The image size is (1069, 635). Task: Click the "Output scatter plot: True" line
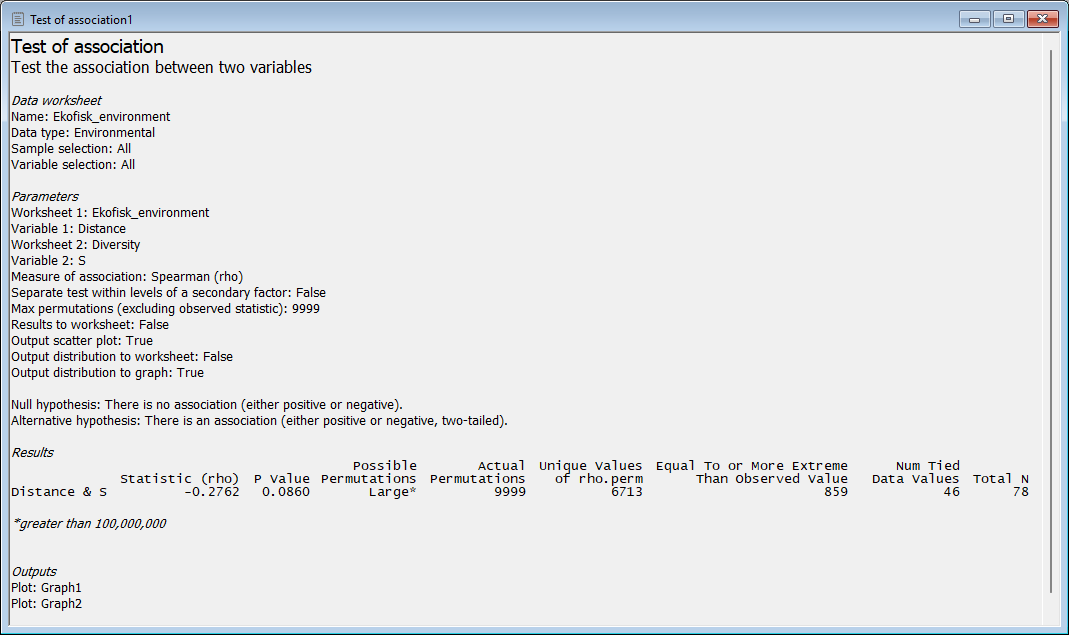tap(82, 341)
